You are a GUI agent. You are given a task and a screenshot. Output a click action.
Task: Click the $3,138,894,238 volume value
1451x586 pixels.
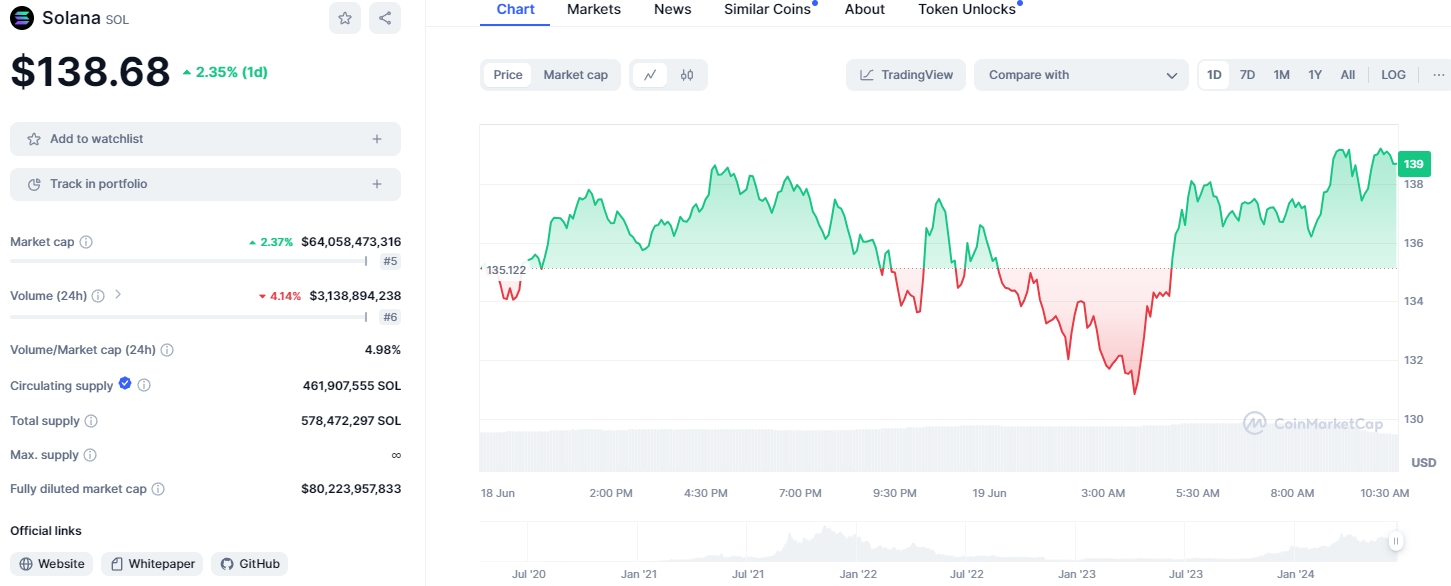click(355, 296)
